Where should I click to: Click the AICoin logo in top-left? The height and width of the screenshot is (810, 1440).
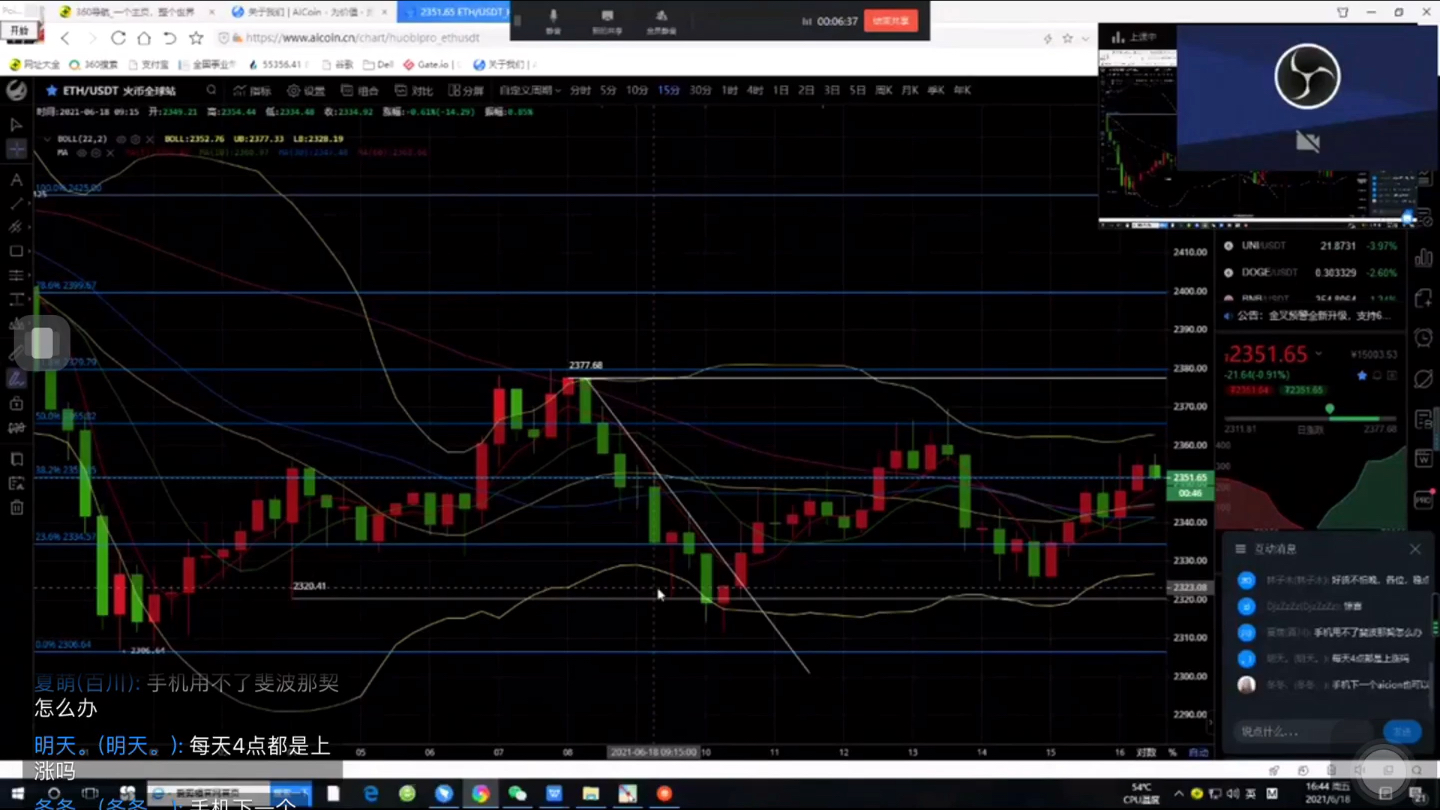click(x=16, y=90)
